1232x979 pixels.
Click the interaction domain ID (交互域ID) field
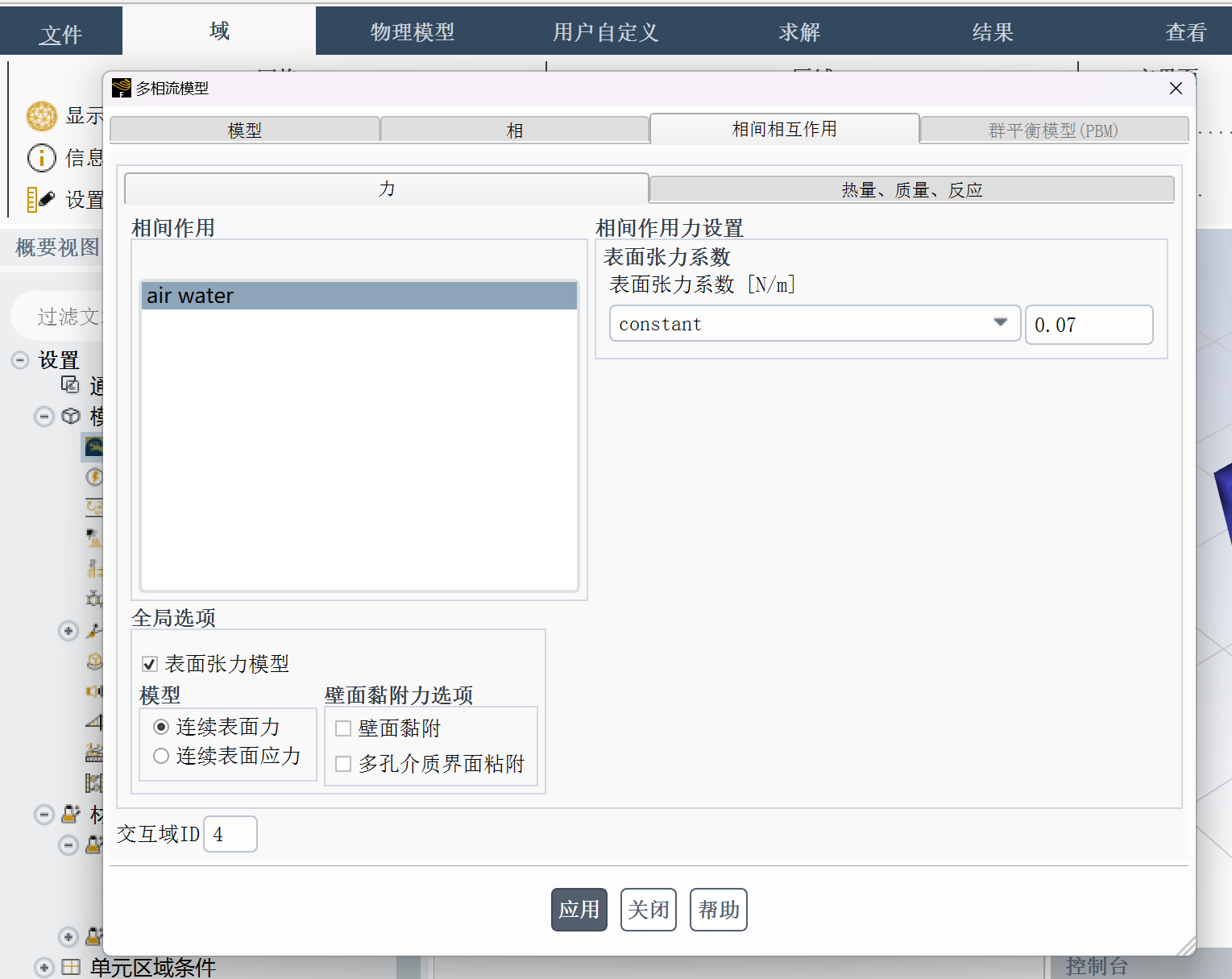click(230, 834)
